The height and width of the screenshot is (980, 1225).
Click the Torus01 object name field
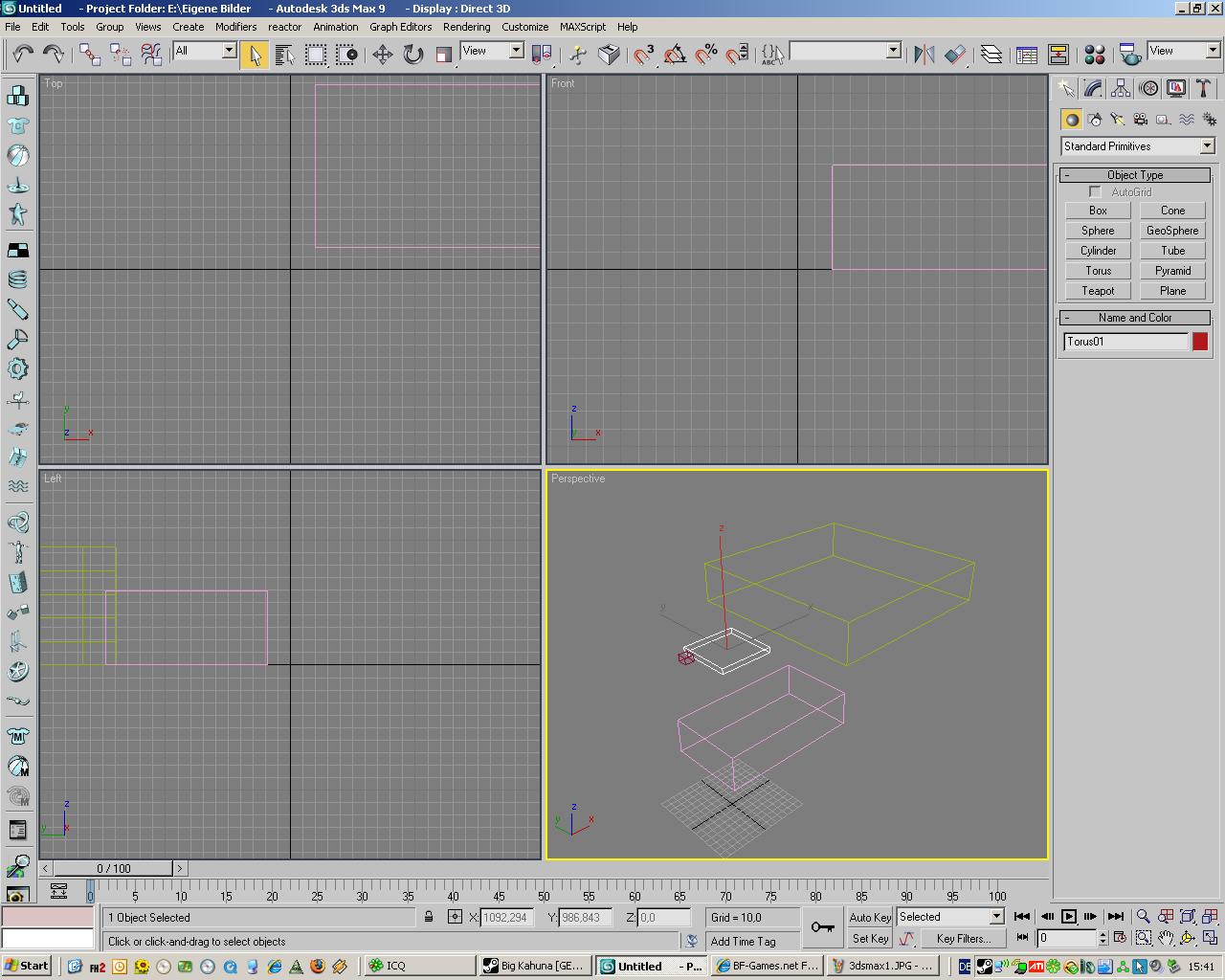point(1125,342)
